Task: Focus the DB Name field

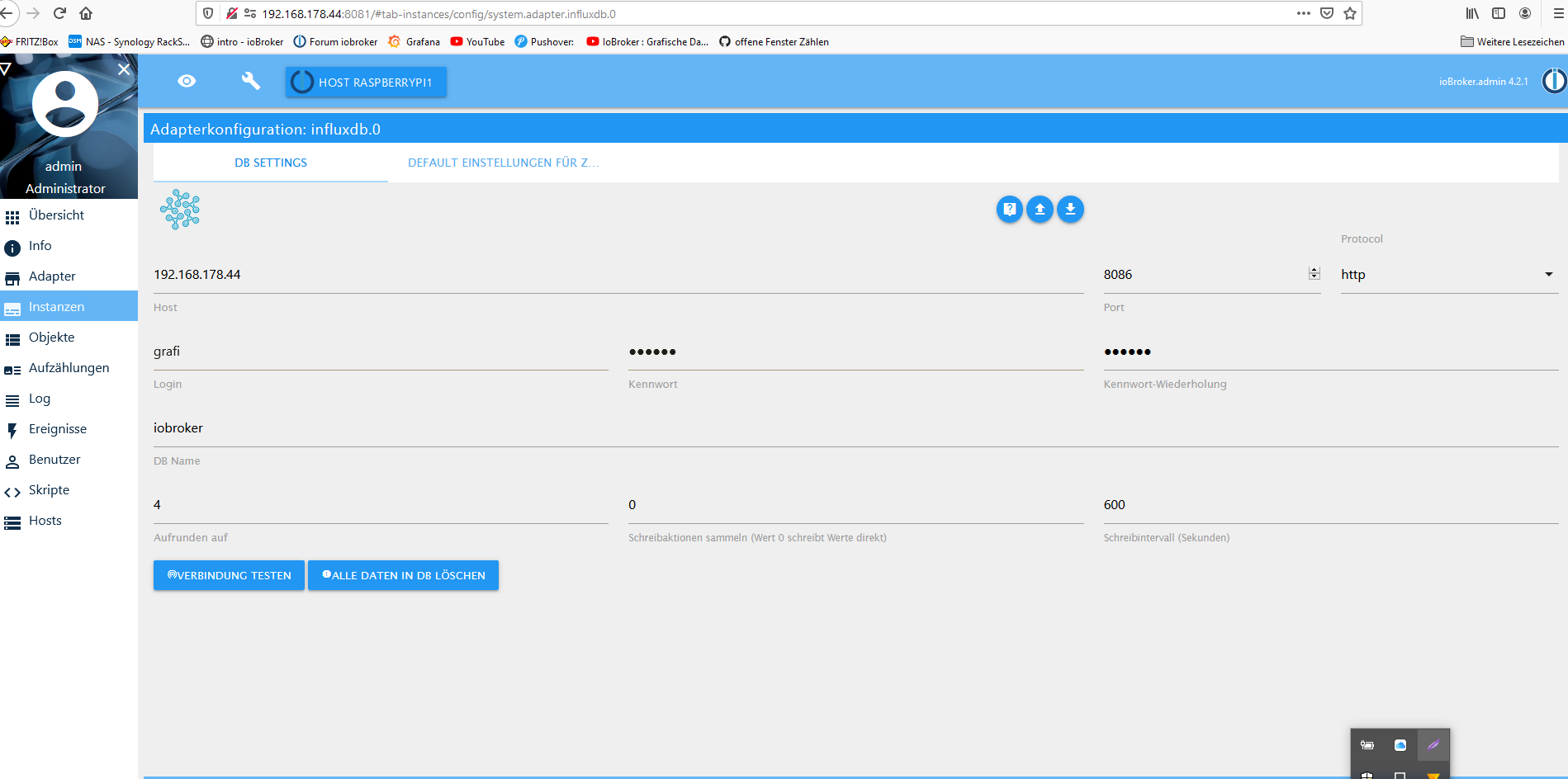Action: [855, 428]
